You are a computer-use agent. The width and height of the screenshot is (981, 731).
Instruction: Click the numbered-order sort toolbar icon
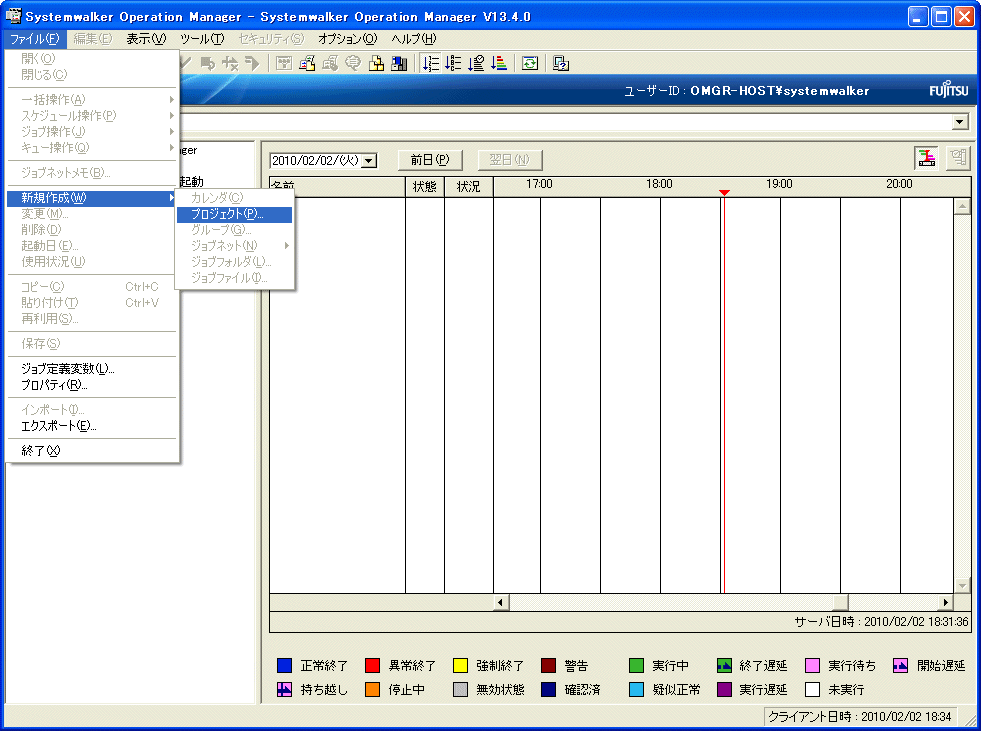point(430,63)
